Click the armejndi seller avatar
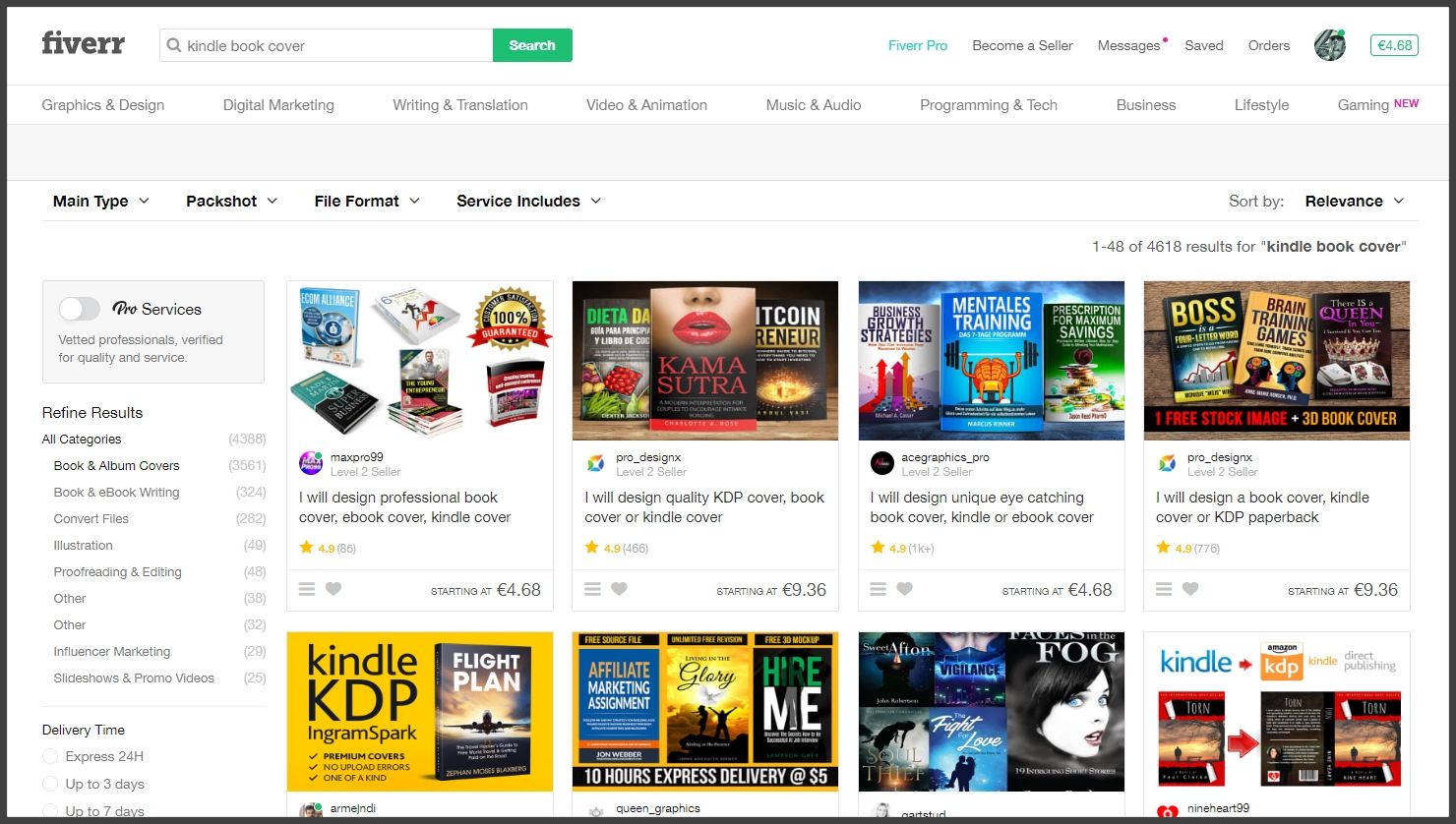This screenshot has height=824, width=1456. point(311,812)
